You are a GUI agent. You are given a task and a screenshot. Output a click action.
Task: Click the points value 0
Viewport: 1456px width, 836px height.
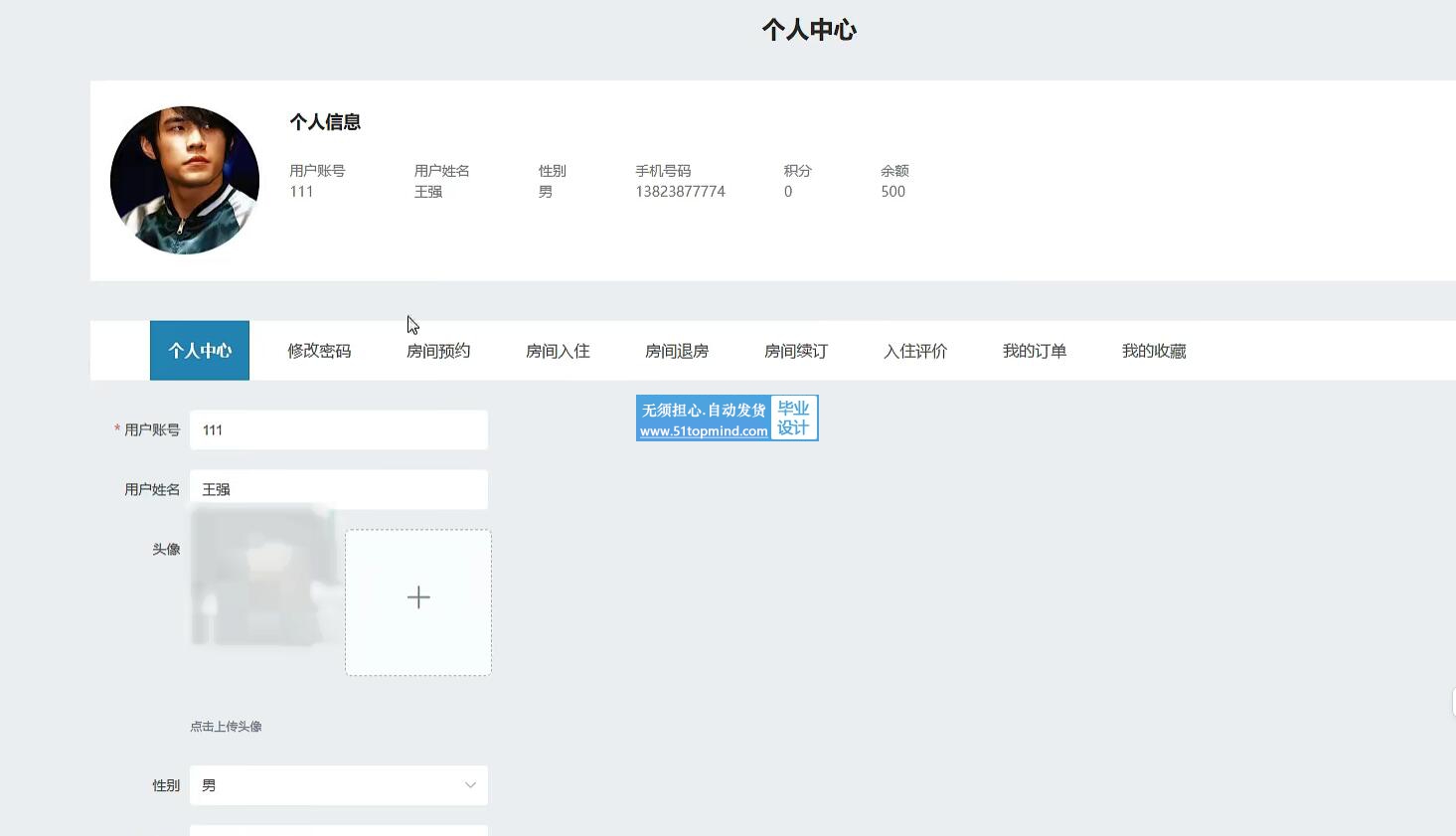pos(788,192)
